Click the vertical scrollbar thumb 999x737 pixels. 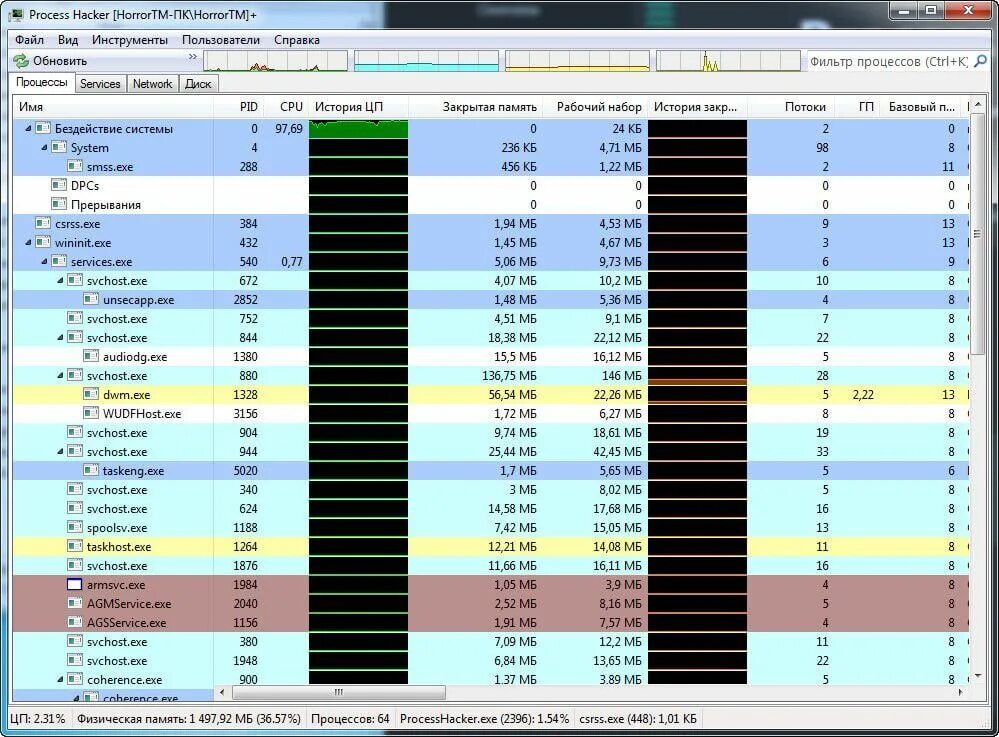click(978, 234)
